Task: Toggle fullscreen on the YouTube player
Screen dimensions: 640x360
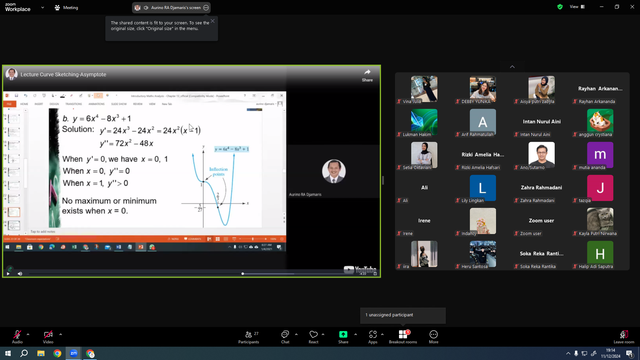Action: (x=375, y=273)
